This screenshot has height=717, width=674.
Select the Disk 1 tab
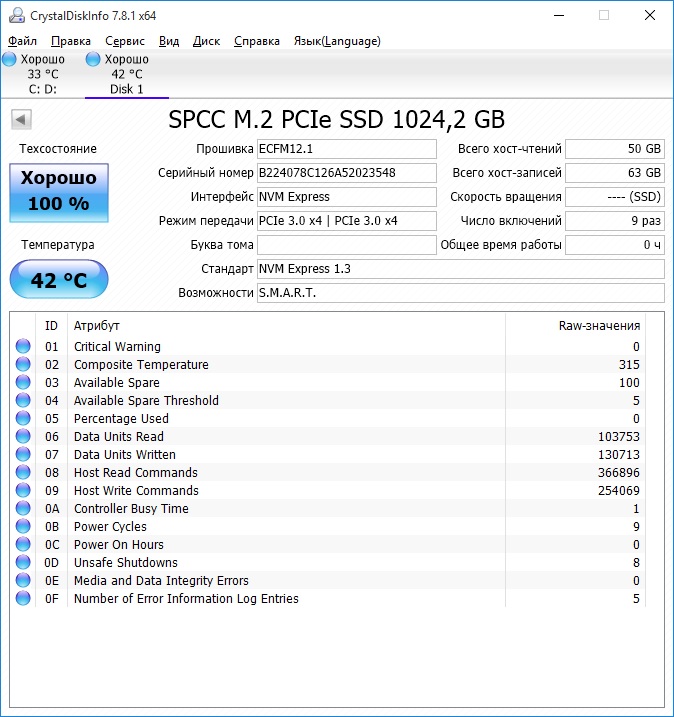127,74
